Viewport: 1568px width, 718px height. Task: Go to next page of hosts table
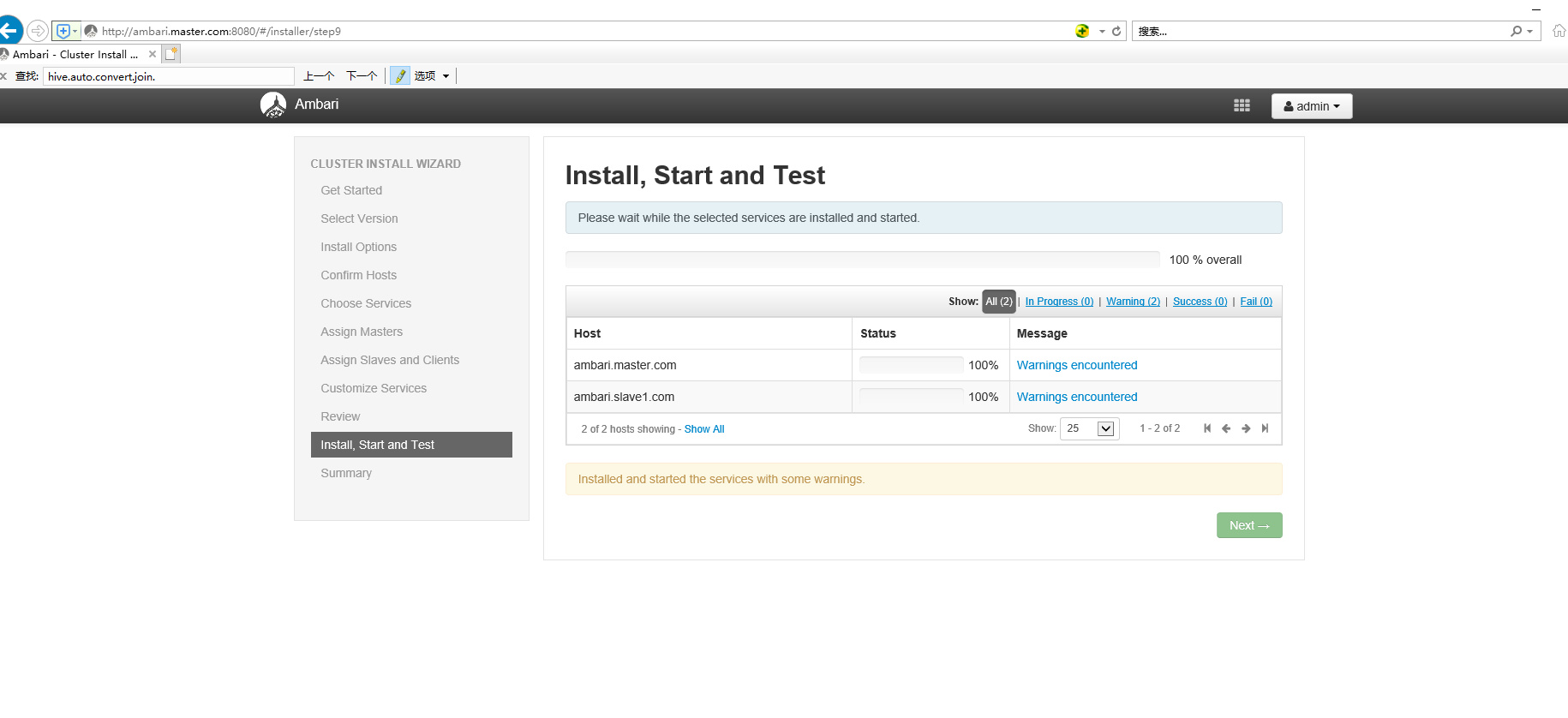point(1246,428)
